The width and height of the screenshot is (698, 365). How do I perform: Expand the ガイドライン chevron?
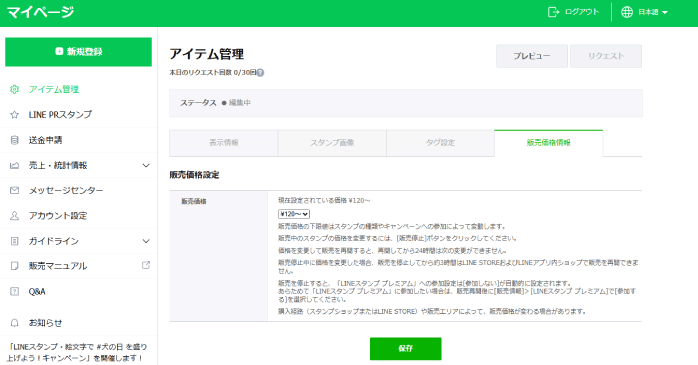coord(146,241)
